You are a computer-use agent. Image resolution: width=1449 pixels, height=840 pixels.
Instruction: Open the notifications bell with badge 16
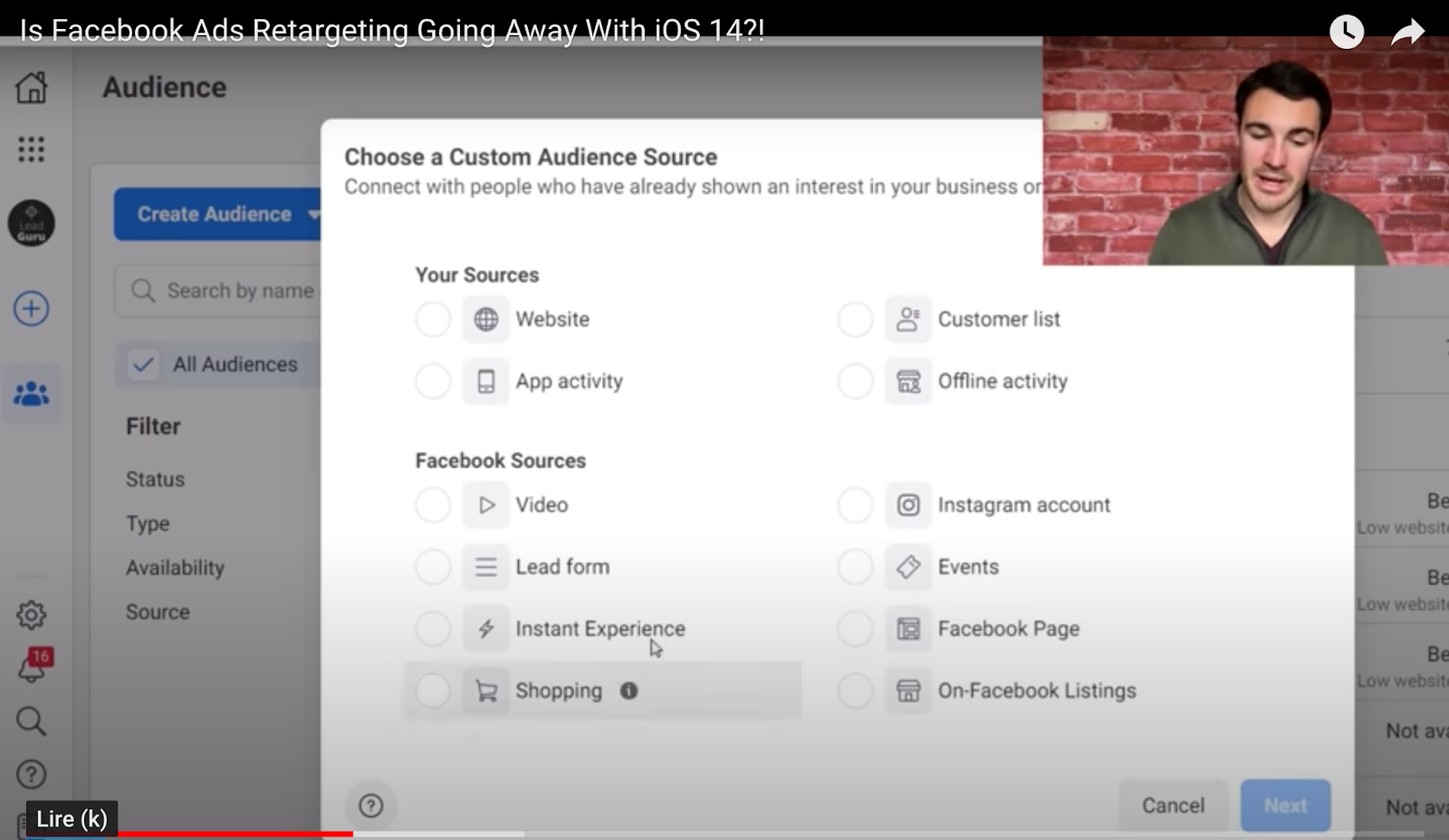point(34,665)
